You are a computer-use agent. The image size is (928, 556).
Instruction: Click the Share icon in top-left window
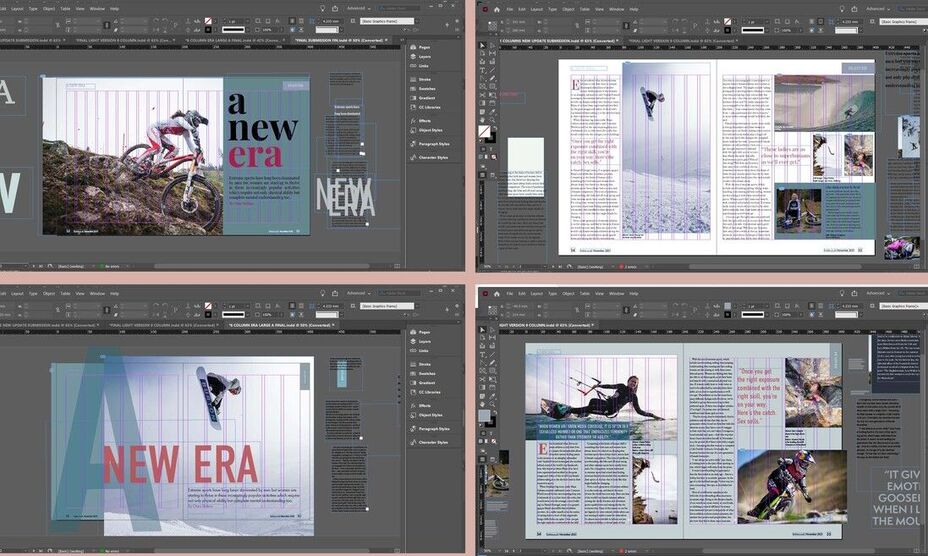335,9
